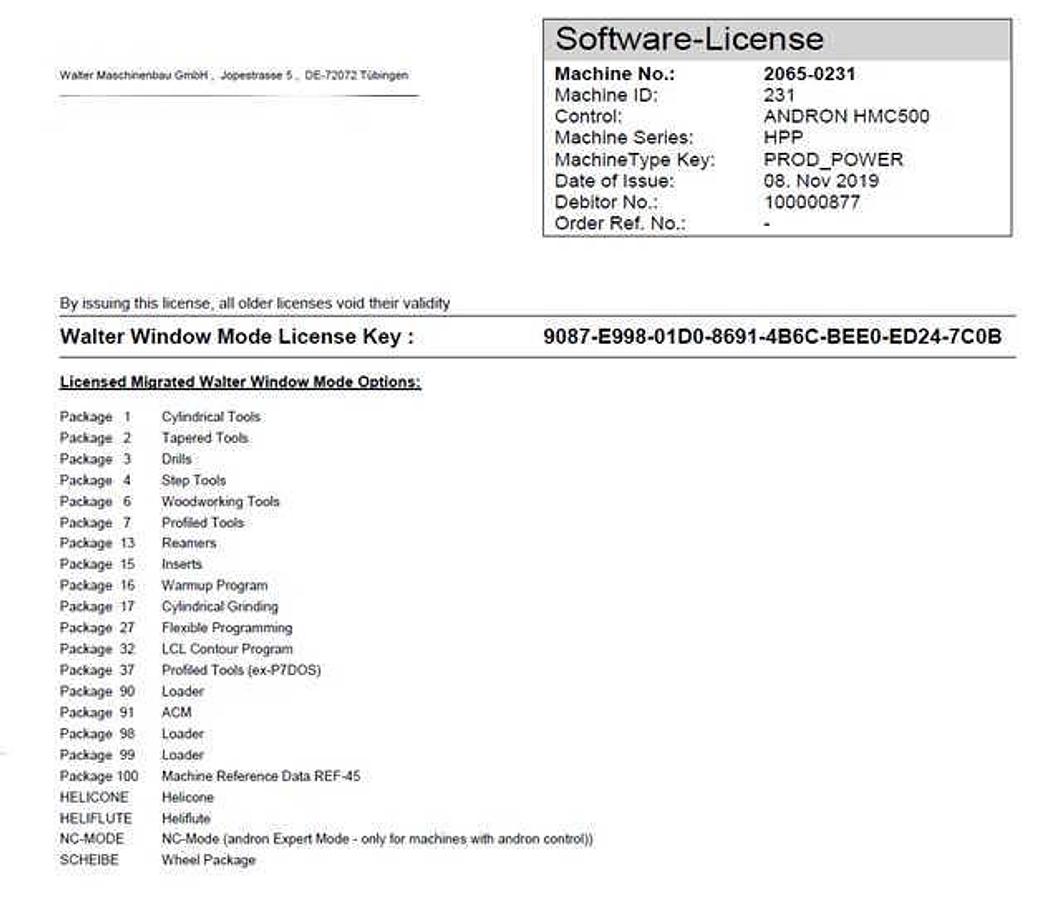Click the Debitor No. value 100000877
The height and width of the screenshot is (900, 1051).
[x=811, y=203]
